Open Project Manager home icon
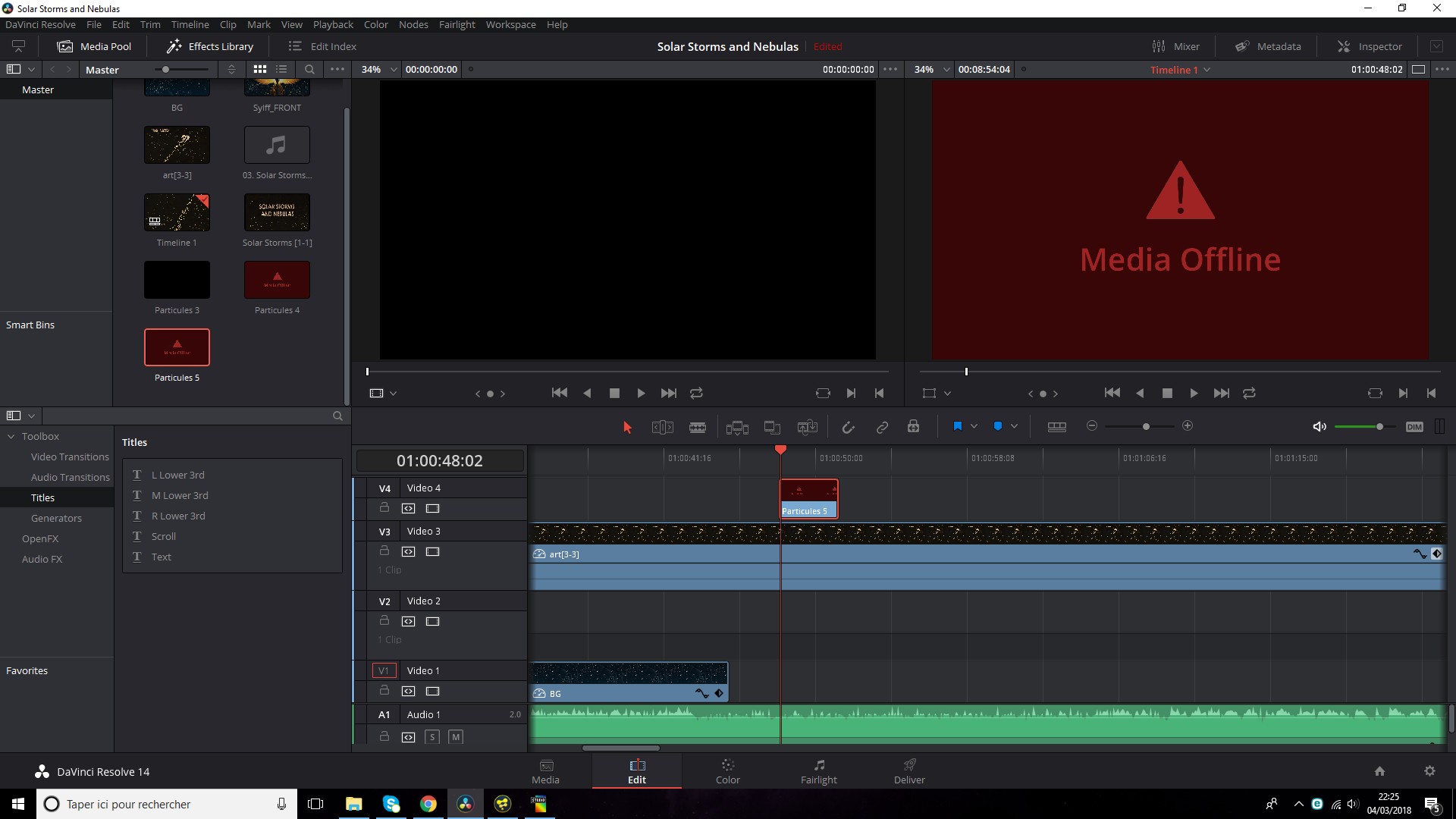1456x819 pixels. [x=1379, y=771]
